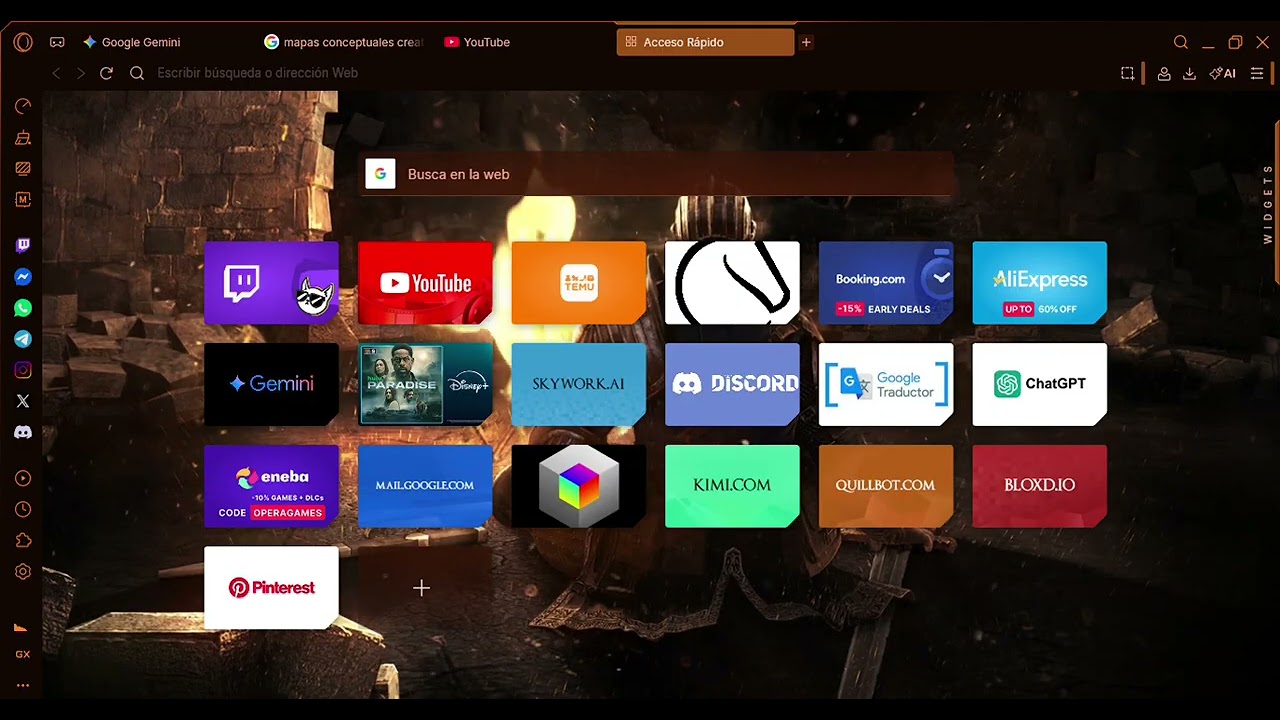1280x720 pixels.
Task: Open the BLOXD.IO speed dial tile
Action: (x=1039, y=486)
